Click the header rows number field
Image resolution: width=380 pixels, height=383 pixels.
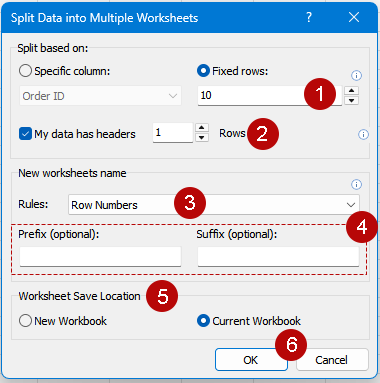click(173, 133)
